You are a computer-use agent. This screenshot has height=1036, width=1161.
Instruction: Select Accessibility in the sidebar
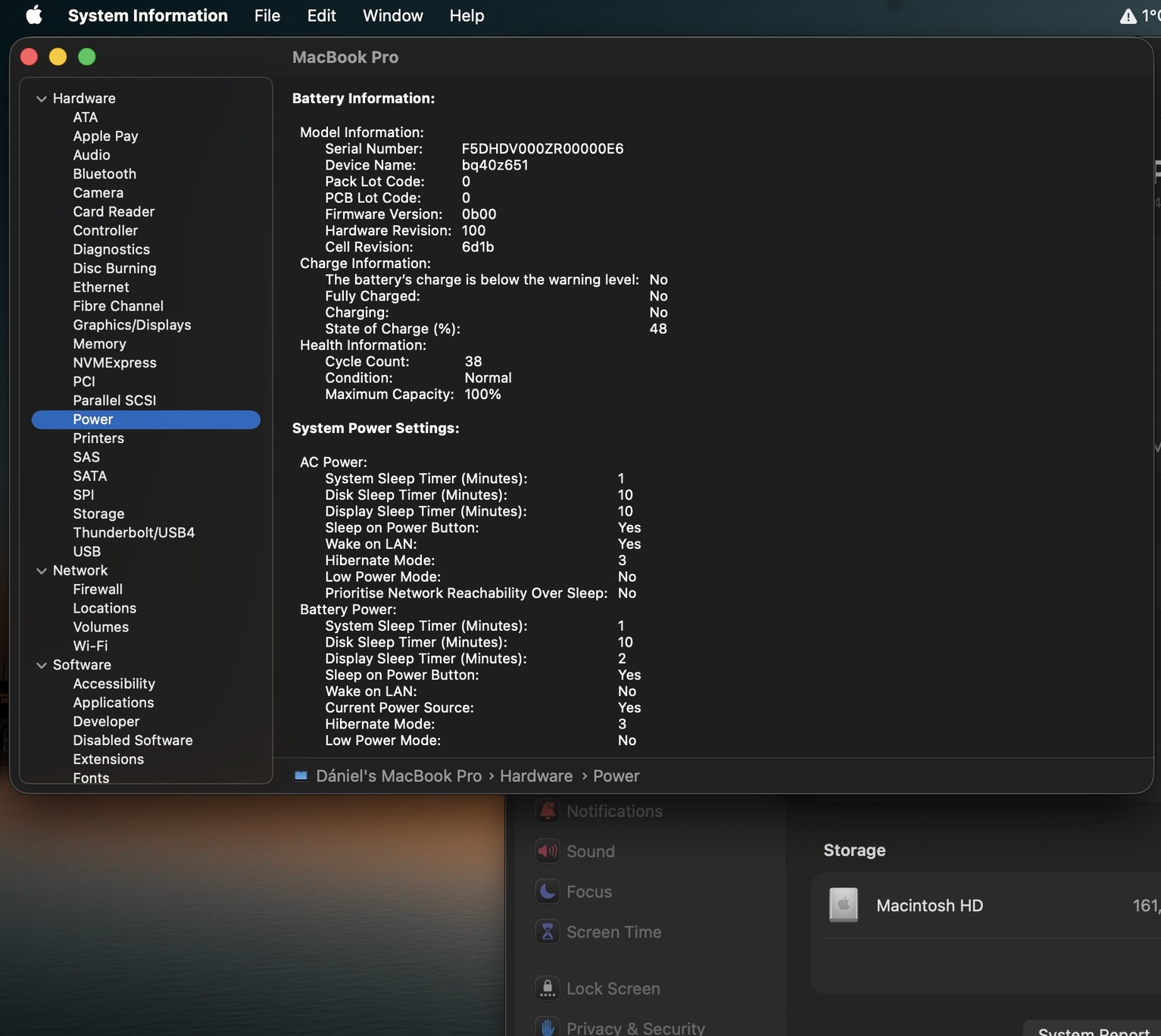point(114,684)
